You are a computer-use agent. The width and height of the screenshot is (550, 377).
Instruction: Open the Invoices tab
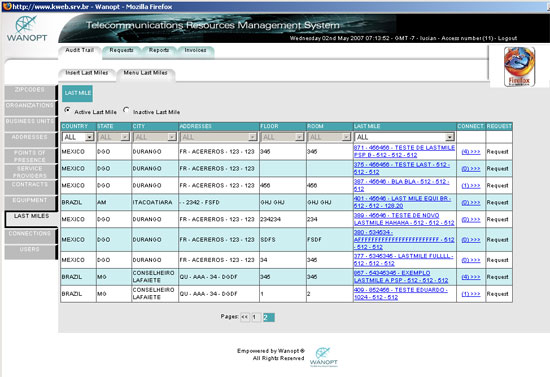(x=195, y=51)
